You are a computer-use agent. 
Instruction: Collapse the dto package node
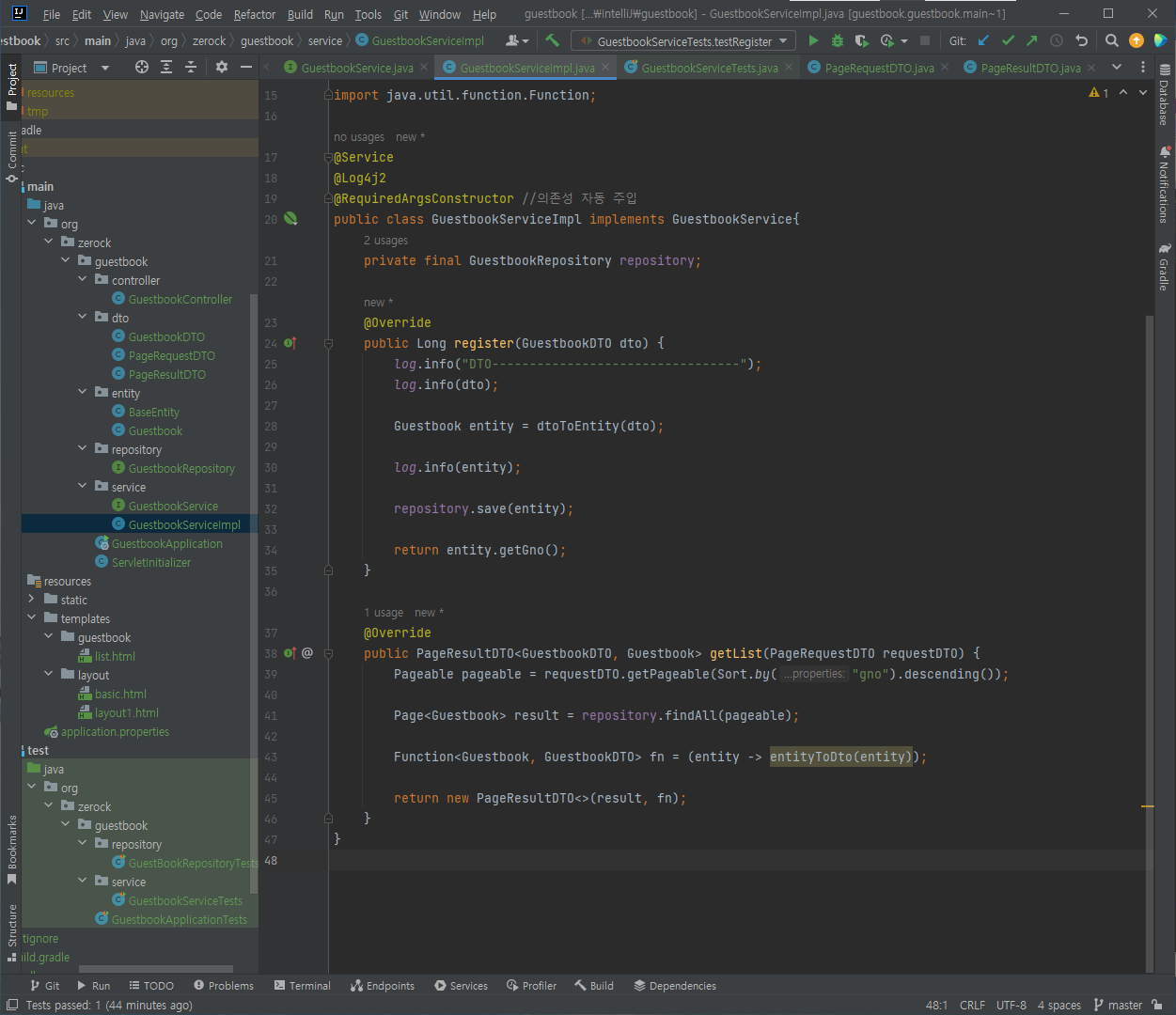tap(83, 317)
